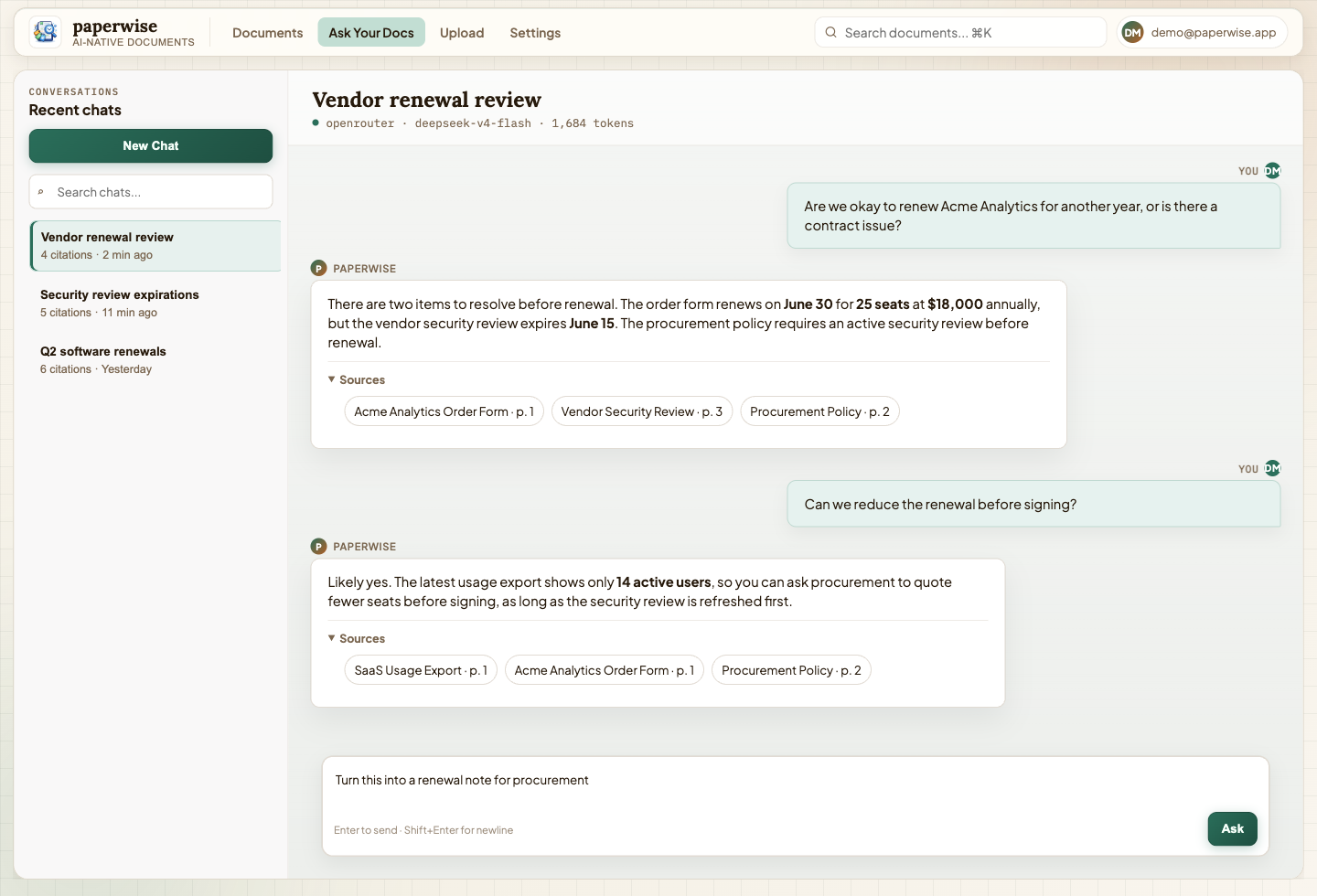Open Acme Analytics Order Form in second answer
The width and height of the screenshot is (1317, 896).
605,670
